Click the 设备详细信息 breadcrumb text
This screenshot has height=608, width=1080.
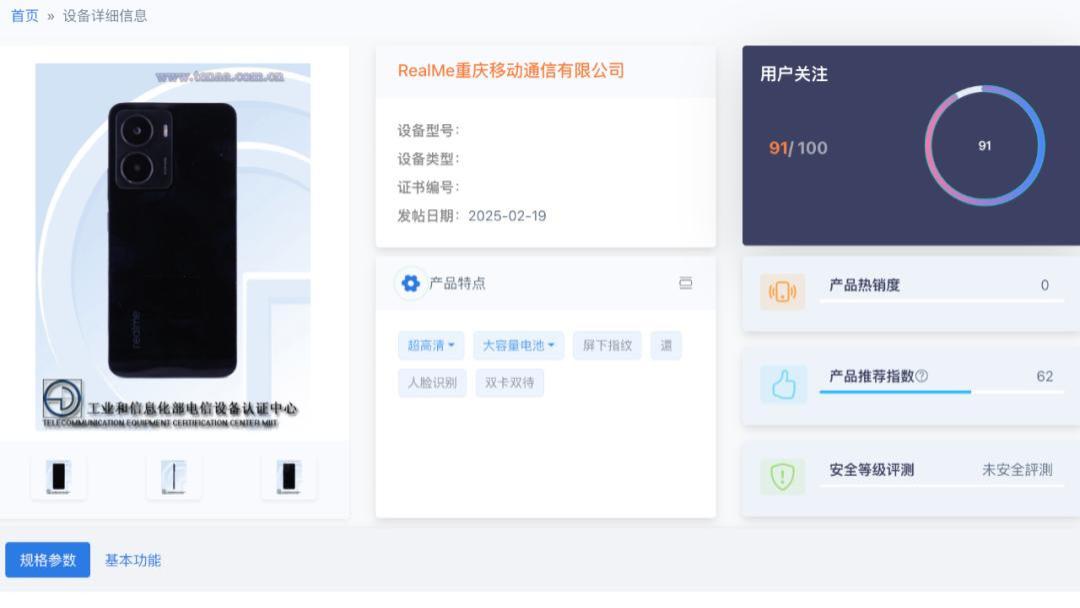105,16
